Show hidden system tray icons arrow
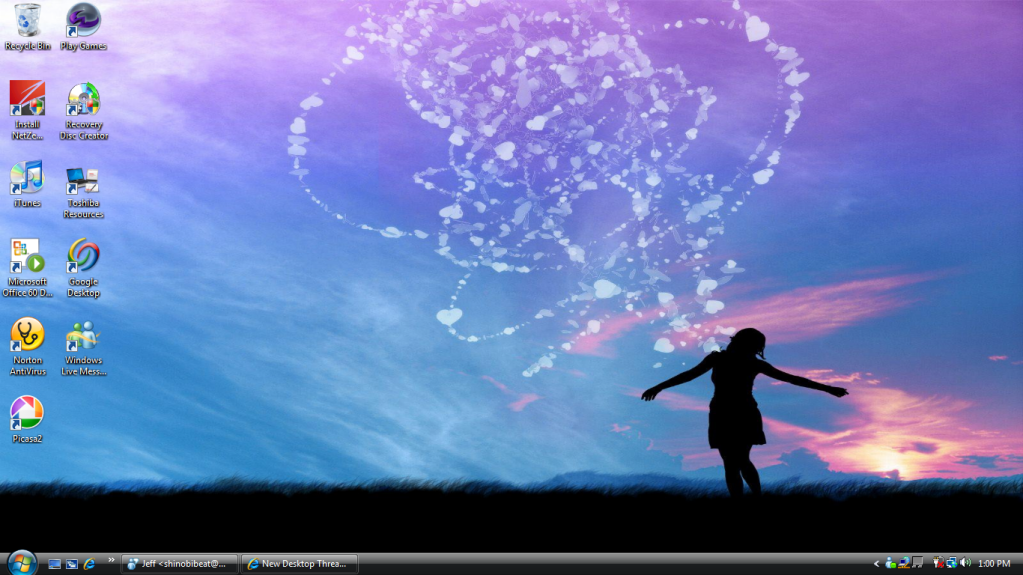1023x575 pixels. (876, 563)
